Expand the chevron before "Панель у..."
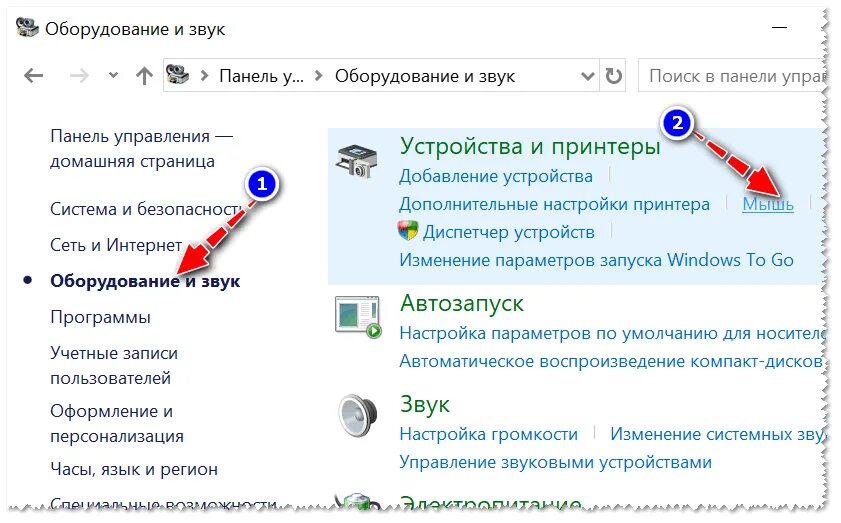Screen dimensions: 841x523 click(204, 76)
